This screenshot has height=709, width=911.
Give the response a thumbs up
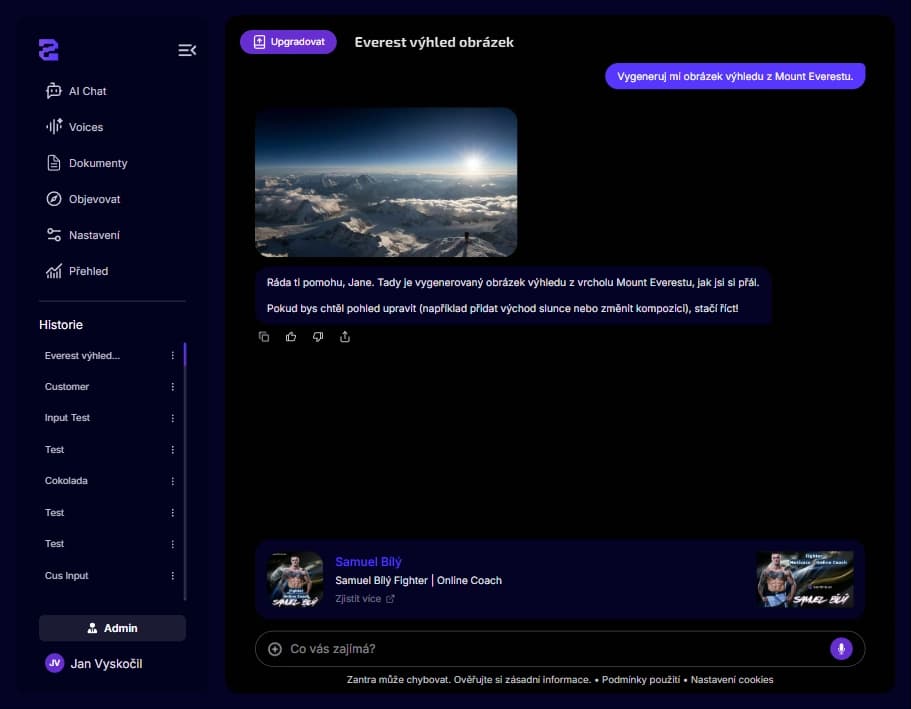click(290, 337)
